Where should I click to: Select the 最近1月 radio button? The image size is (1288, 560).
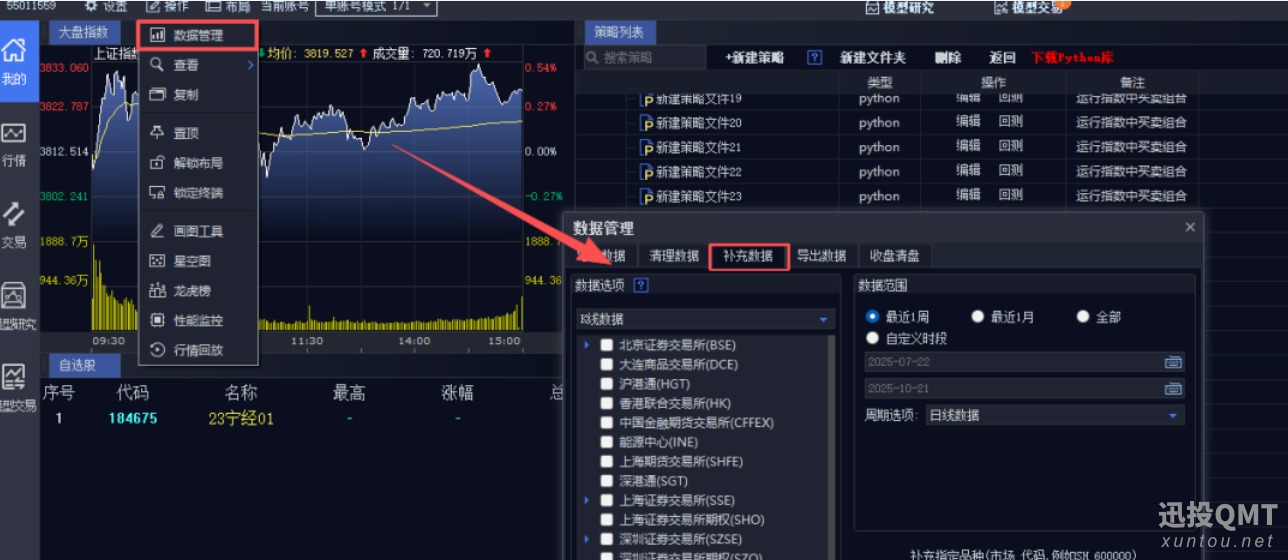click(978, 317)
